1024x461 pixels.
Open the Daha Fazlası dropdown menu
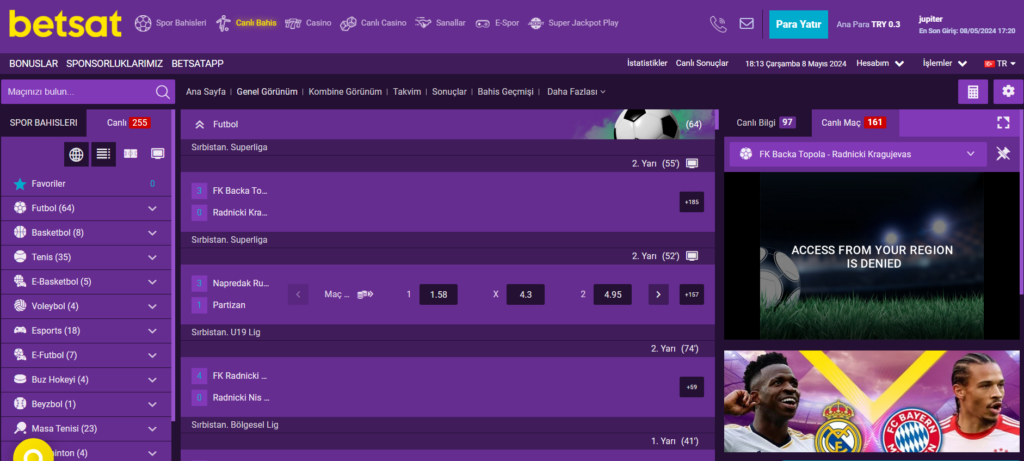(x=576, y=92)
